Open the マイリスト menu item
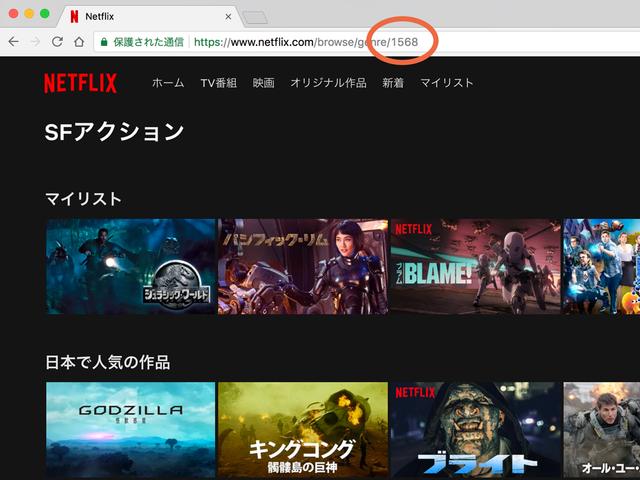The image size is (640, 480). pyautogui.click(x=447, y=83)
